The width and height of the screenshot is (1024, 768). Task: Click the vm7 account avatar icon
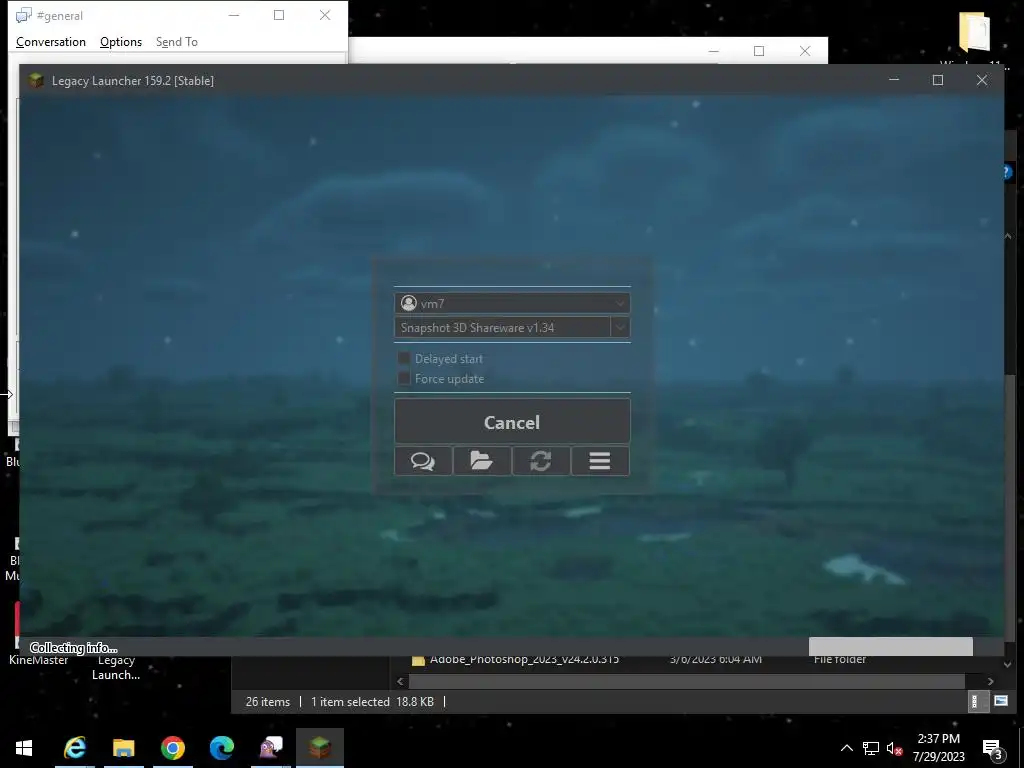[x=409, y=303]
